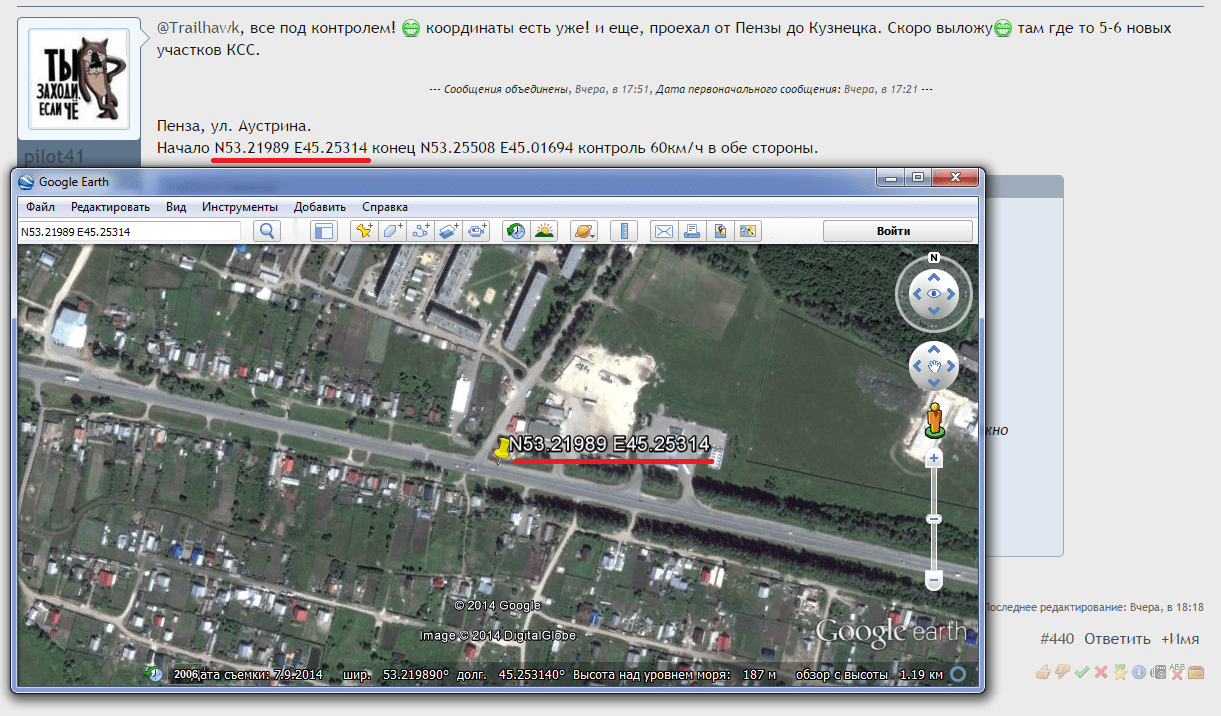Viewport: 1221px width, 716px height.
Task: Open the Добавить menu
Action: click(x=320, y=207)
